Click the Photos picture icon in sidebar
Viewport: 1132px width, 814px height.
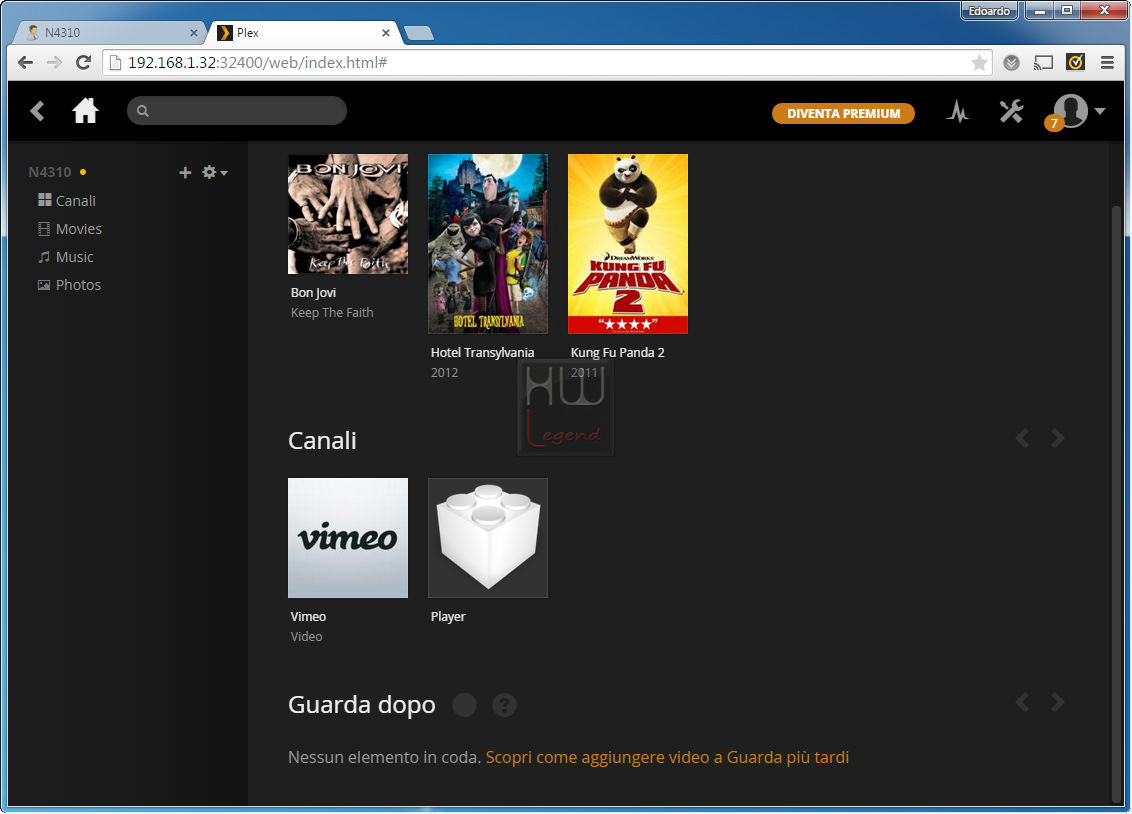44,285
